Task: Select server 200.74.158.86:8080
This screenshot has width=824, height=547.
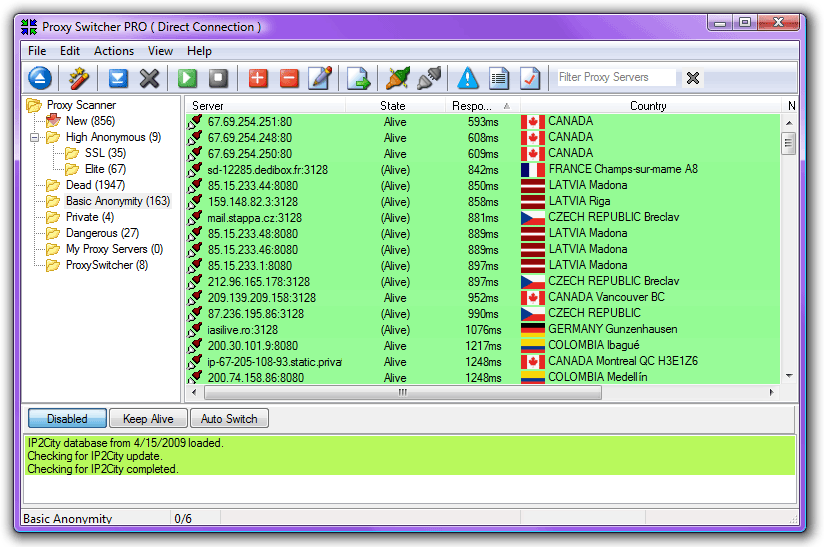Action: point(256,378)
